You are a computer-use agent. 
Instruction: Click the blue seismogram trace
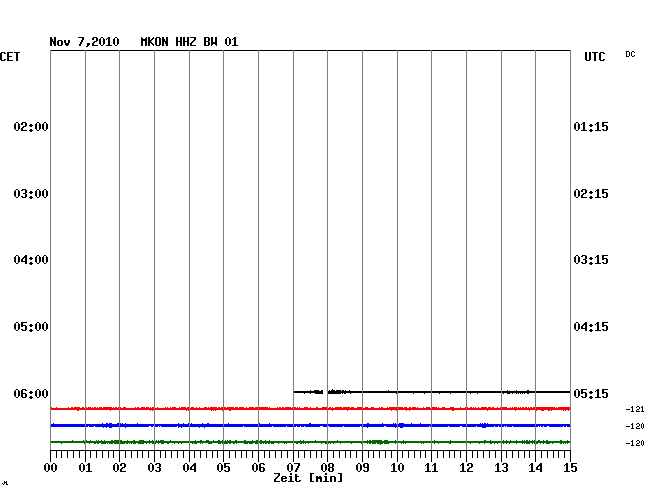click(310, 425)
